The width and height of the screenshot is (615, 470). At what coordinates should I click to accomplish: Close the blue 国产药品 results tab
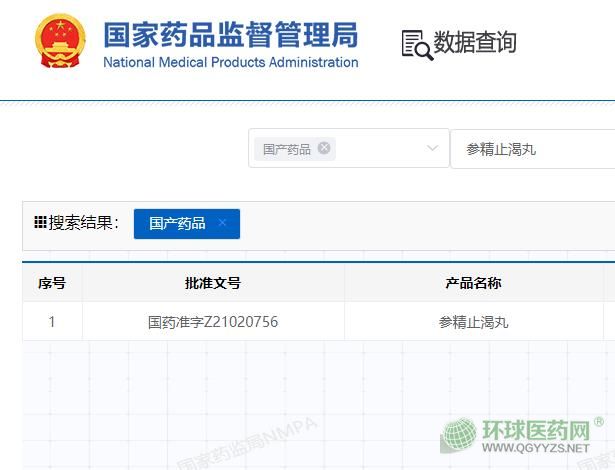222,223
